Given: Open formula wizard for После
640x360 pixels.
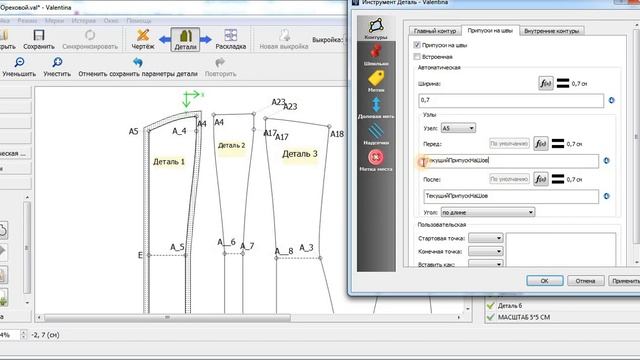Looking at the screenshot, I should click(541, 179).
